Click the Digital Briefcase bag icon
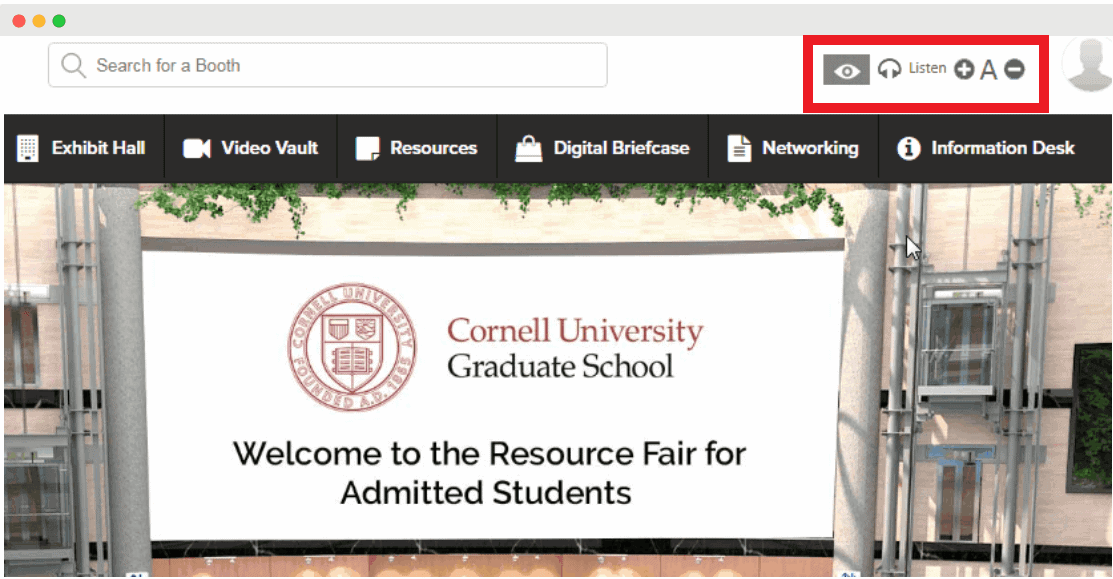This screenshot has height=579, width=1113. tap(528, 148)
